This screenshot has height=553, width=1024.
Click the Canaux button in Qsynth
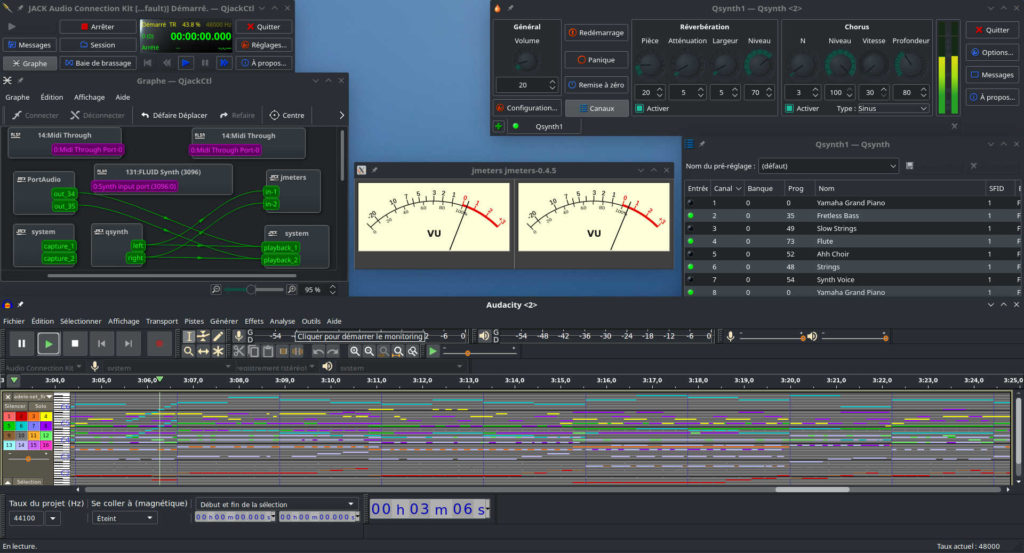tap(596, 108)
